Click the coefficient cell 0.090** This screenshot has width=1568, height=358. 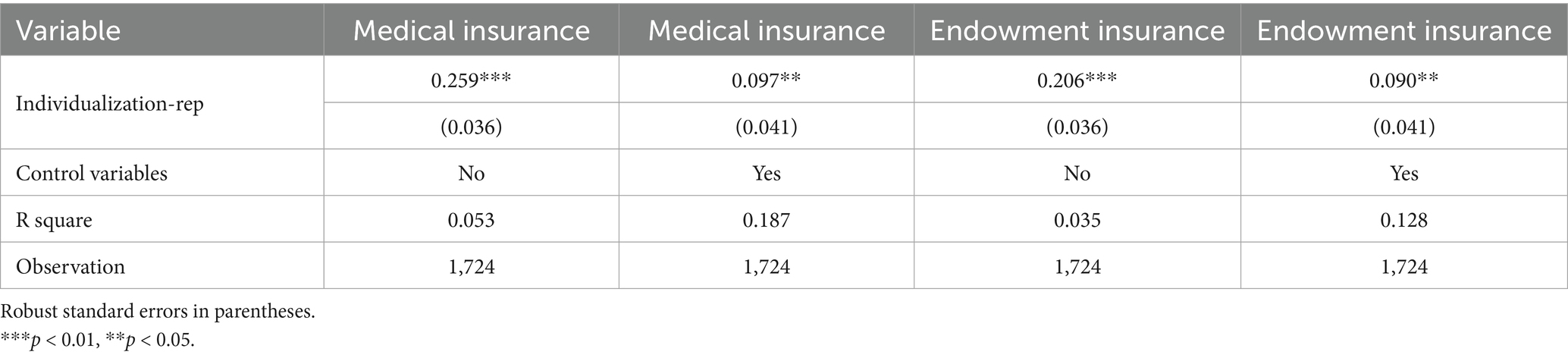click(1404, 80)
